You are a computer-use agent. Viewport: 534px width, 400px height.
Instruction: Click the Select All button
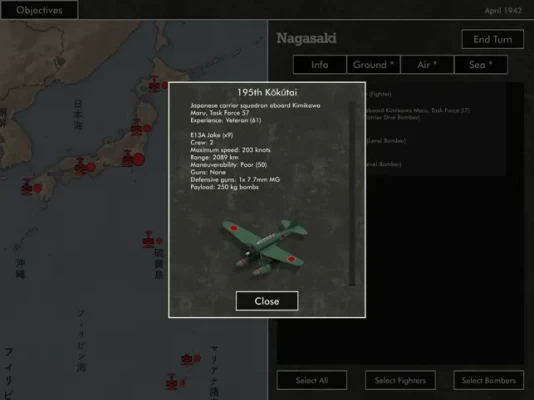click(312, 380)
